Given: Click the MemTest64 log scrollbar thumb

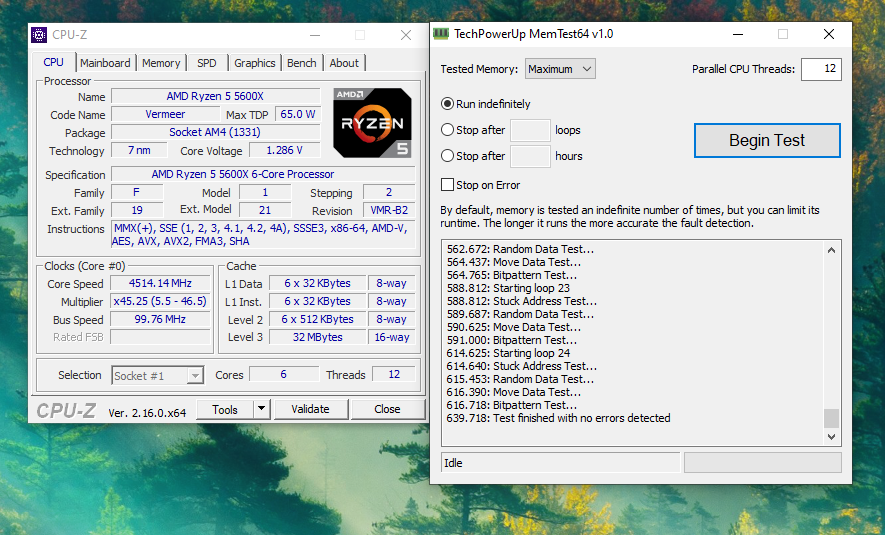Looking at the screenshot, I should (831, 418).
